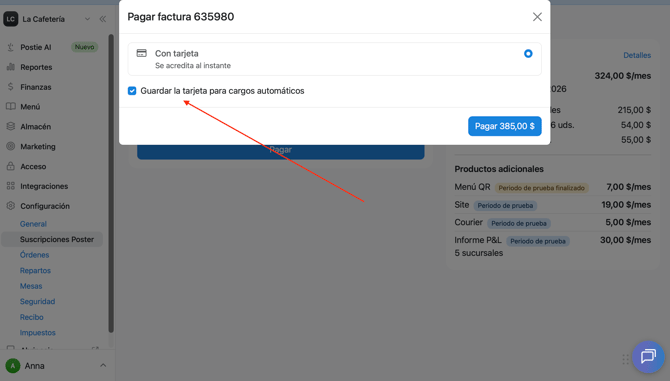Image resolution: width=670 pixels, height=381 pixels.
Task: Select the Con tarjeta radio button
Action: pyautogui.click(x=528, y=53)
